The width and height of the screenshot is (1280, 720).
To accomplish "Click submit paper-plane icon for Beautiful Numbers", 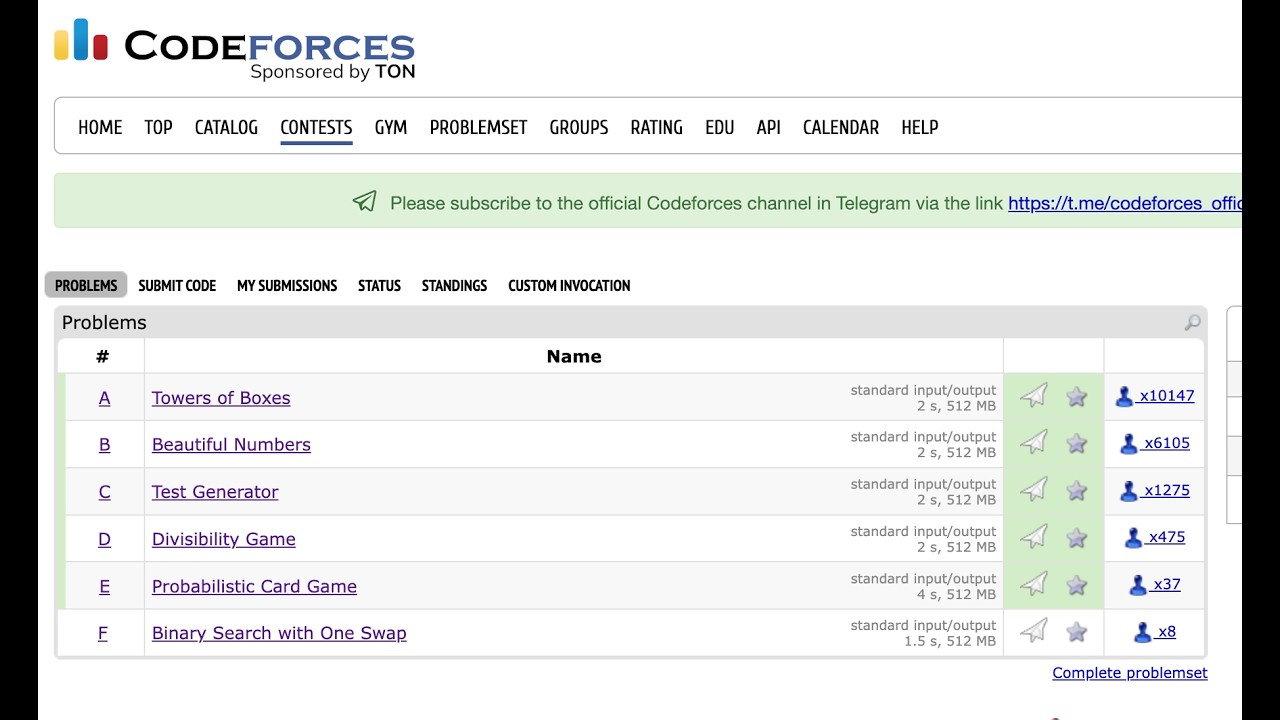I will coord(1034,443).
